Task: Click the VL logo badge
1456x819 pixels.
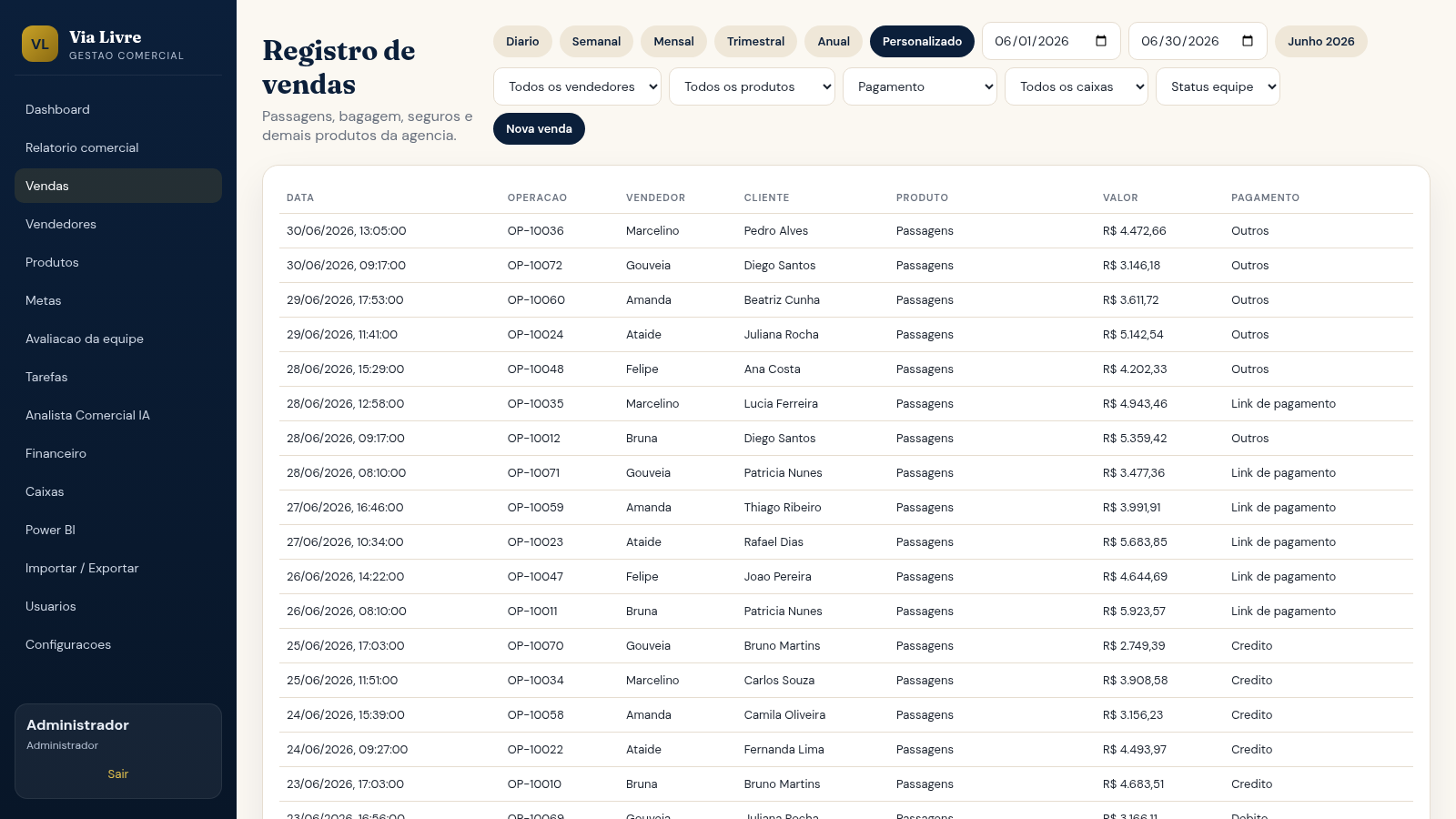Action: point(40,44)
